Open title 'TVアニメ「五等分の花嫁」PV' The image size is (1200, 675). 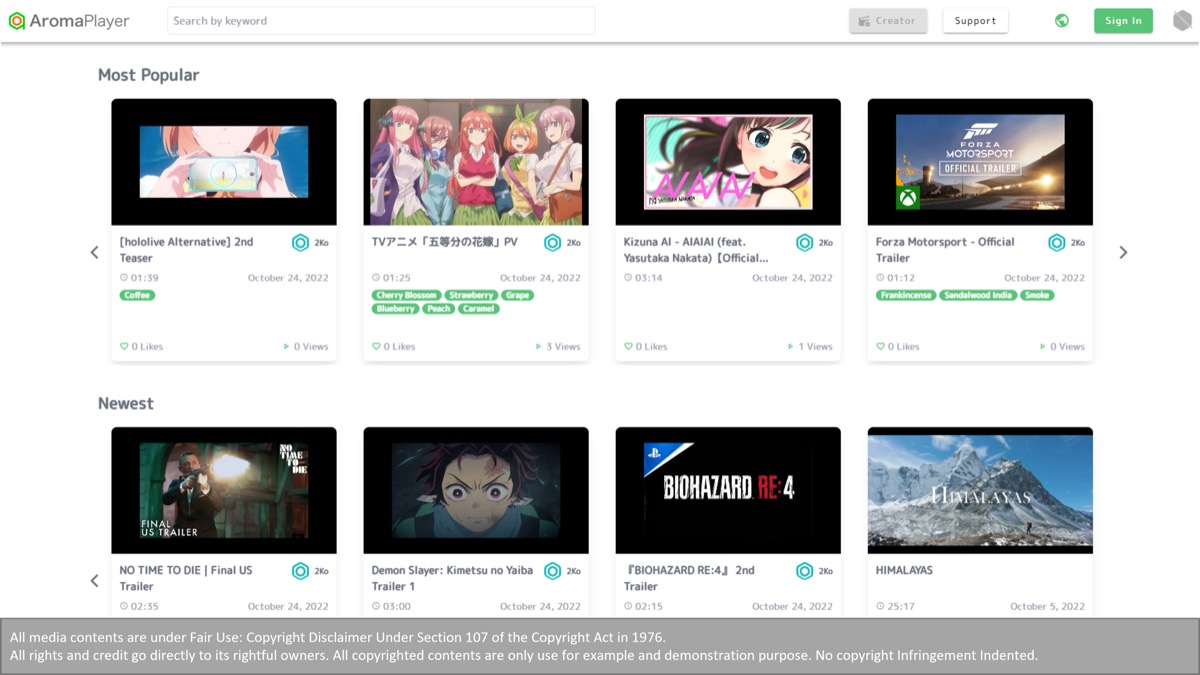(x=445, y=242)
